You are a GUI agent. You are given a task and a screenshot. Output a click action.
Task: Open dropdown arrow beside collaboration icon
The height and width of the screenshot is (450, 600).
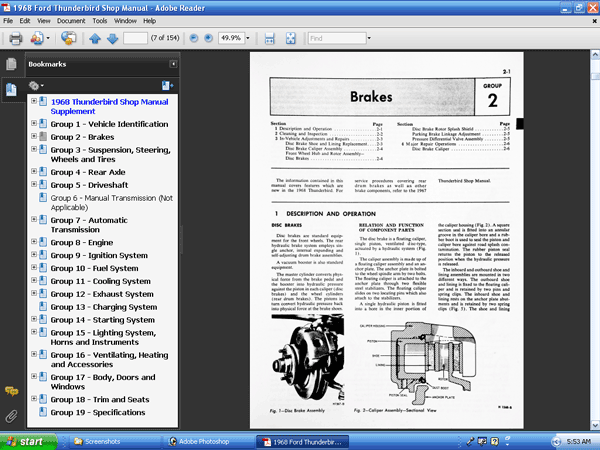point(48,38)
